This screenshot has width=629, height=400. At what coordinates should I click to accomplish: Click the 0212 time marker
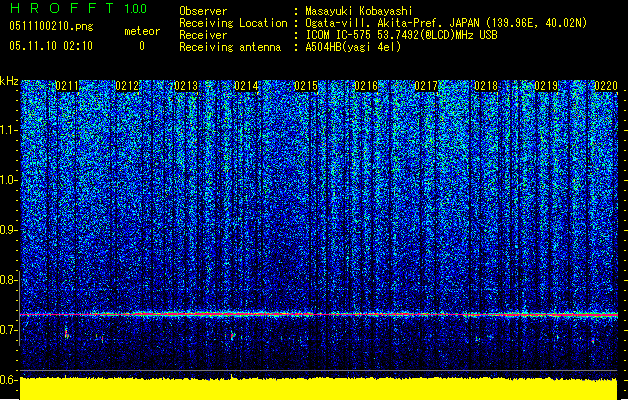tap(127, 86)
